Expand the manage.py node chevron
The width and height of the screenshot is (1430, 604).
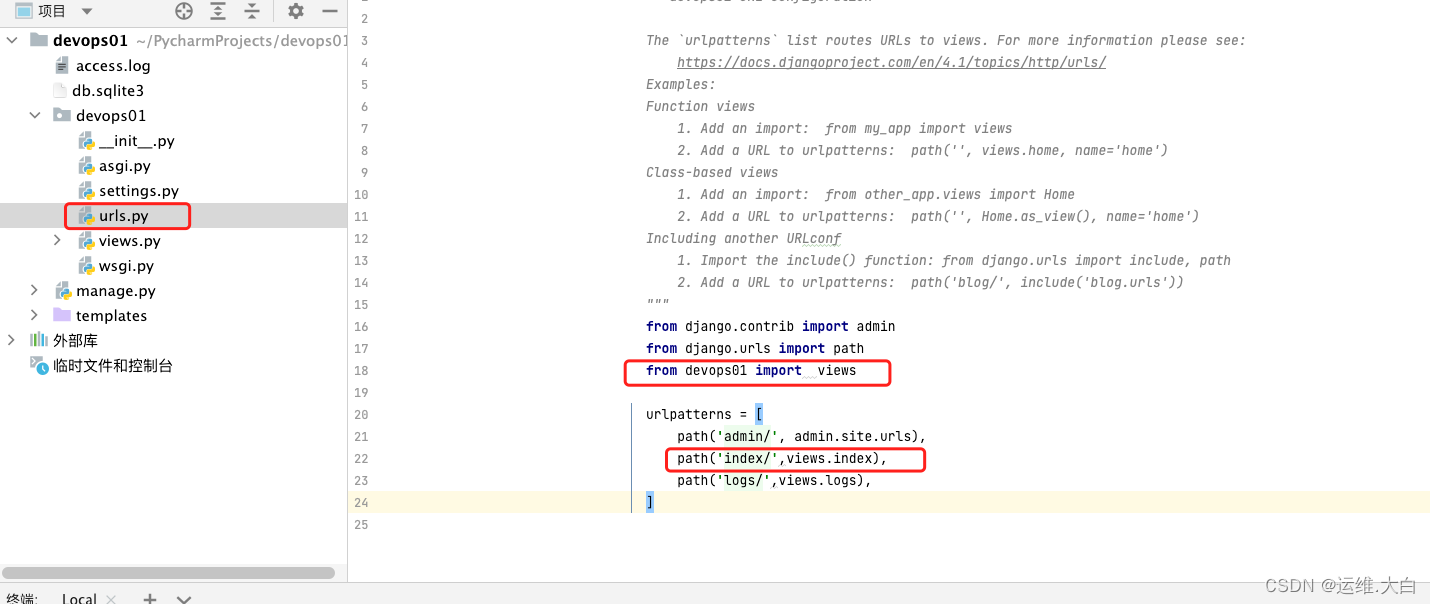coord(35,290)
